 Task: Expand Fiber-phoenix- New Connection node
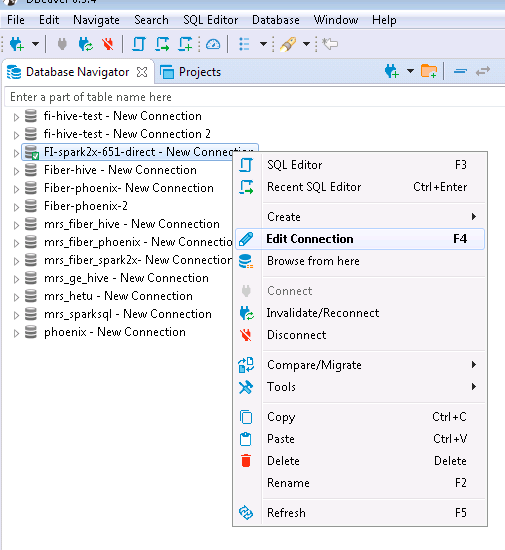pyautogui.click(x=16, y=189)
